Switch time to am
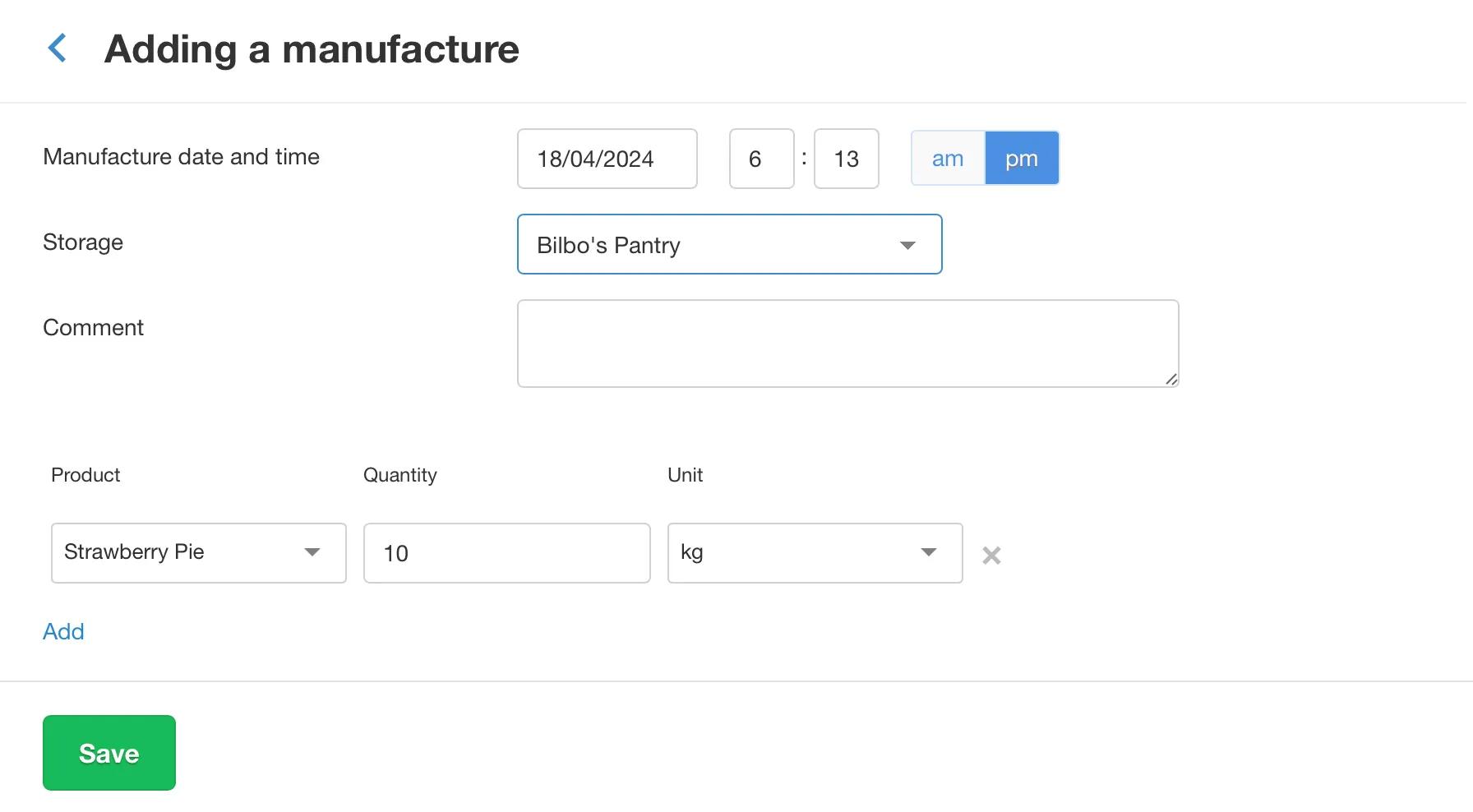The height and width of the screenshot is (812, 1473). [948, 159]
